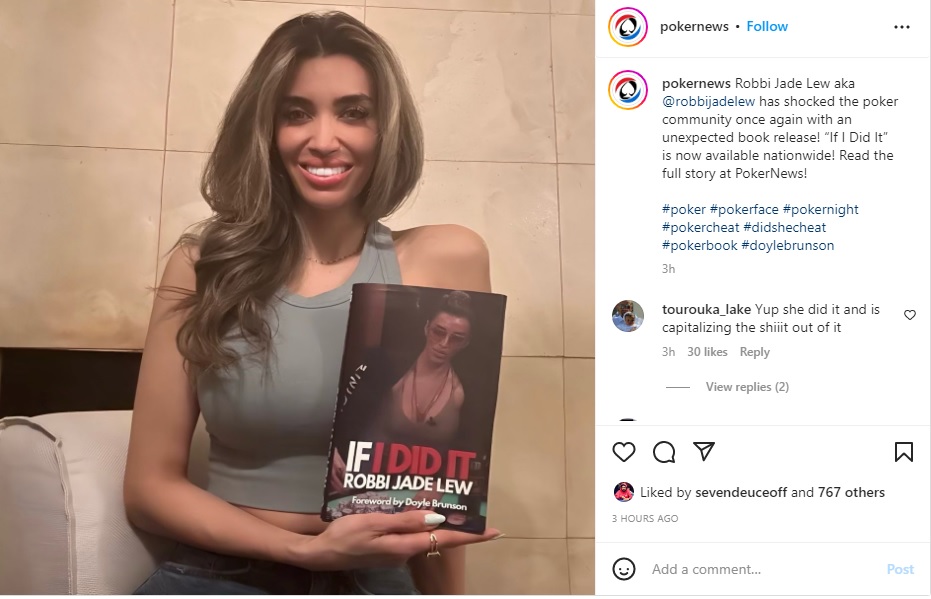Follow the pokernews account
Image resolution: width=931 pixels, height=599 pixels.
pos(767,27)
